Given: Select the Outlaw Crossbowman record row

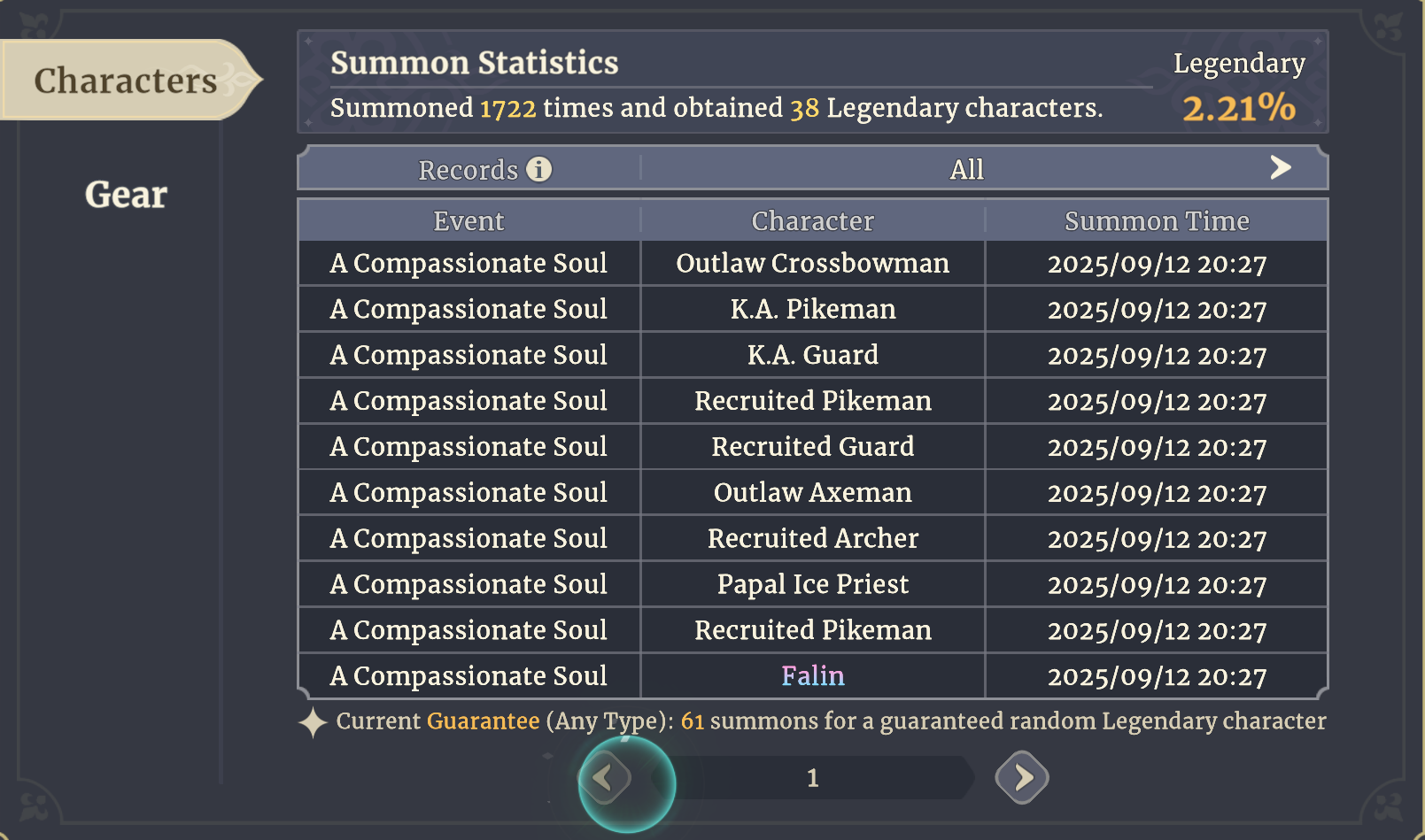Looking at the screenshot, I should (812, 264).
